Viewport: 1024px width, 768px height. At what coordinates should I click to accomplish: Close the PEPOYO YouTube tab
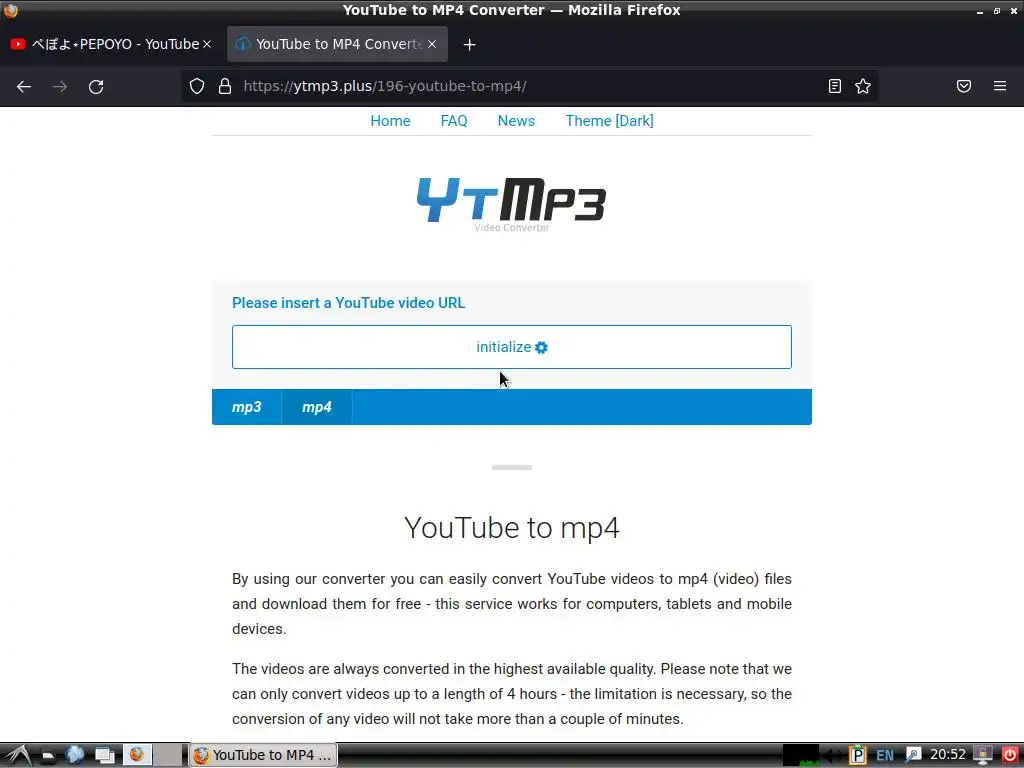pyautogui.click(x=207, y=44)
